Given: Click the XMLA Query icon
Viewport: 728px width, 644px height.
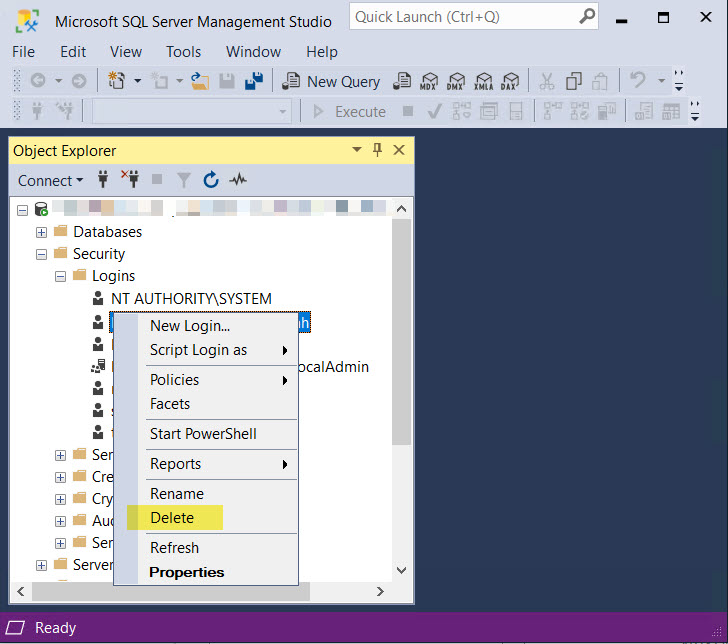Looking at the screenshot, I should pyautogui.click(x=483, y=82).
